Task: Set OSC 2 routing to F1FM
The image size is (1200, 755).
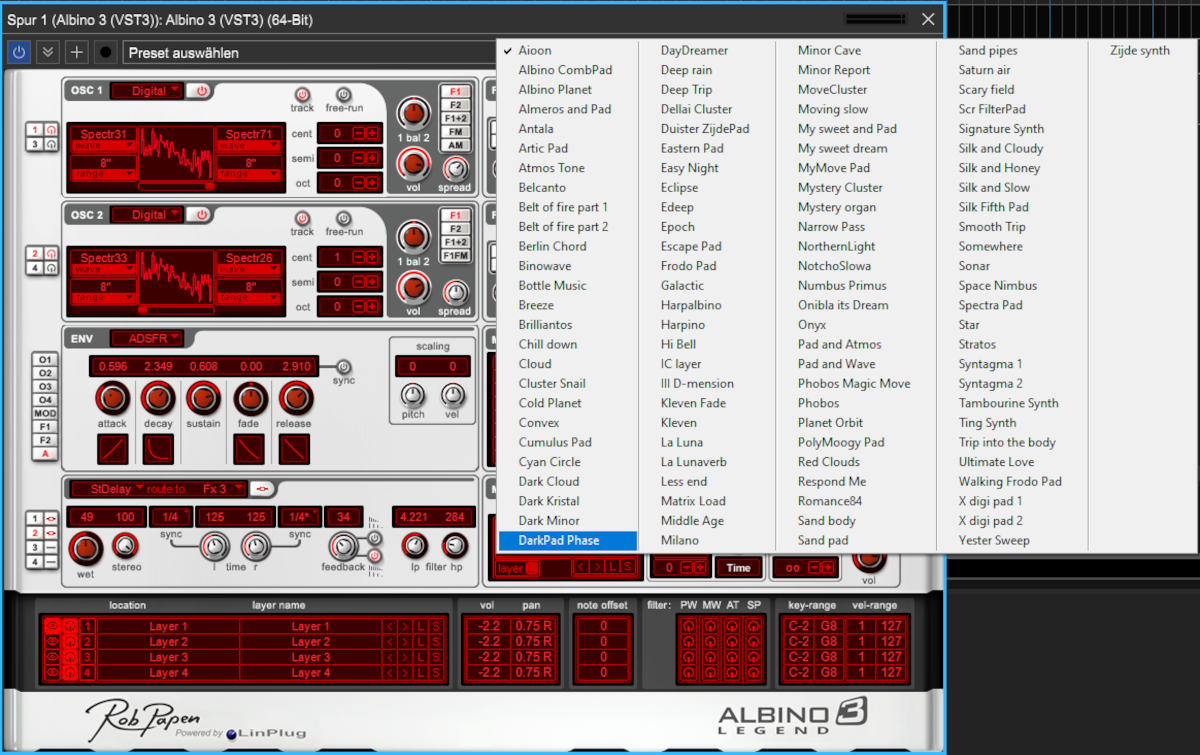Action: click(x=455, y=256)
